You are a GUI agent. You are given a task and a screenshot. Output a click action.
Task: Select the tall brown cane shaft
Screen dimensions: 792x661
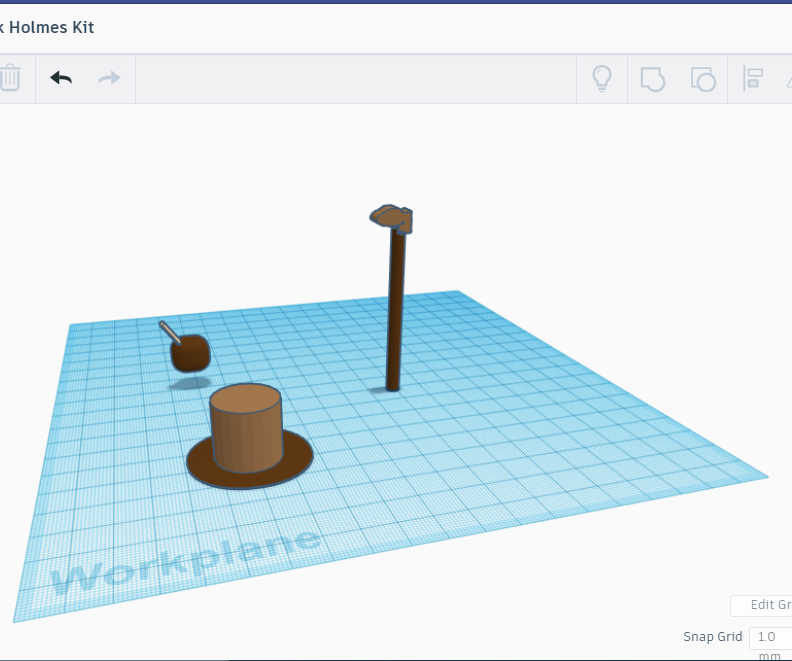tap(395, 311)
